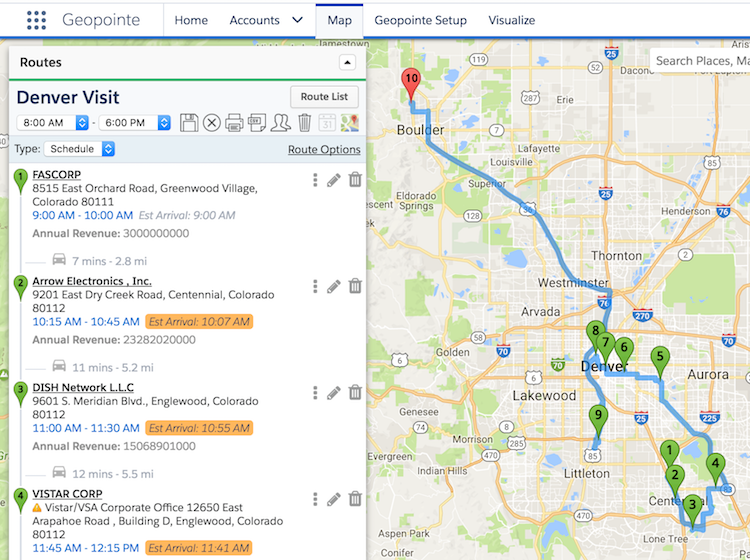Open the FASCORP account link
This screenshot has width=750, height=560.
(x=56, y=175)
